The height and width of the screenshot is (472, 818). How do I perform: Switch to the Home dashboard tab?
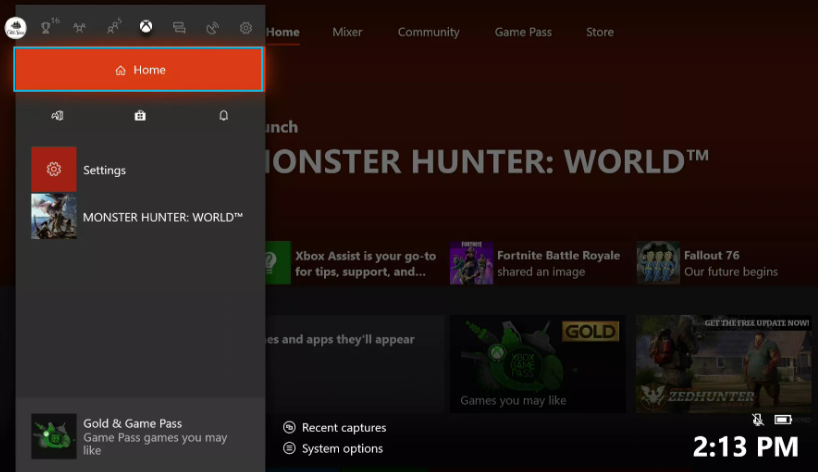283,32
